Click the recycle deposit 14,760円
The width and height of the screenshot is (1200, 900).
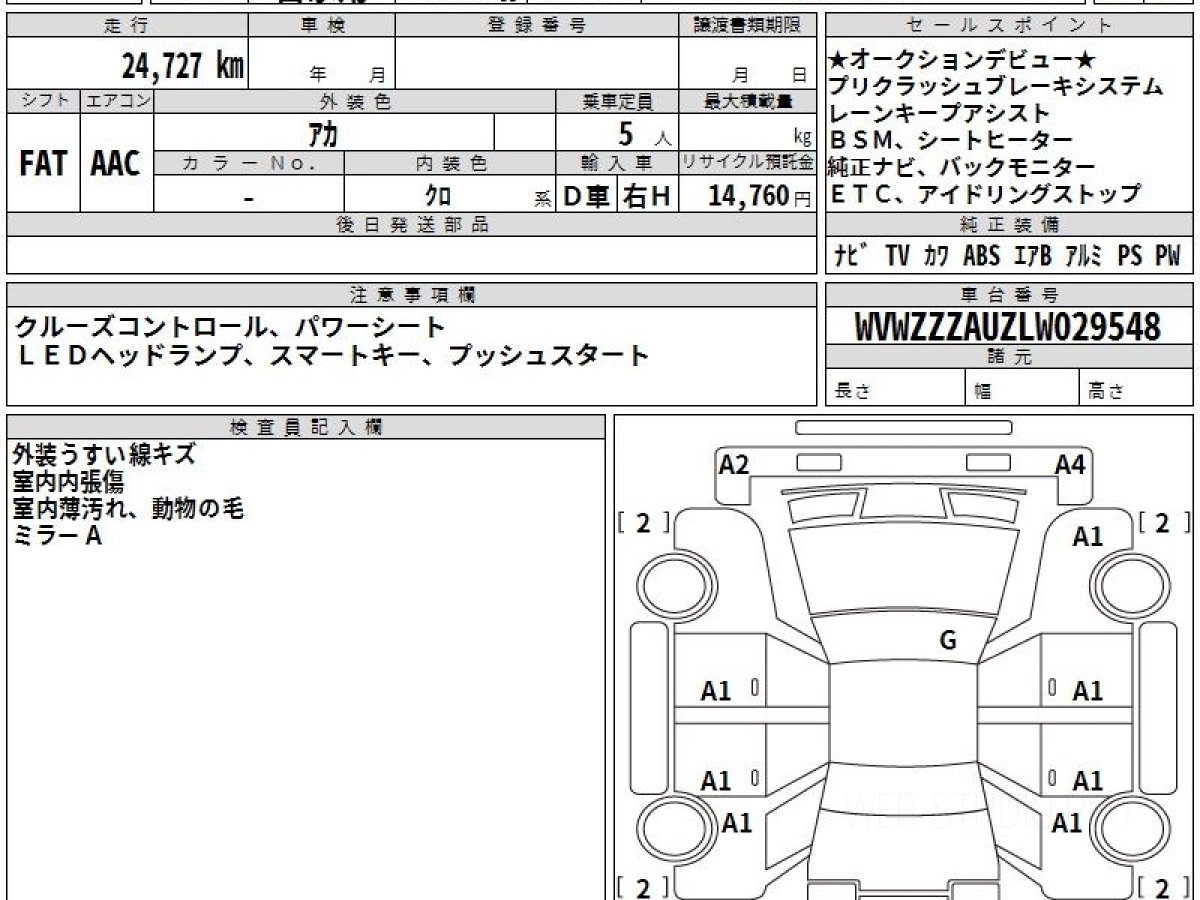760,196
